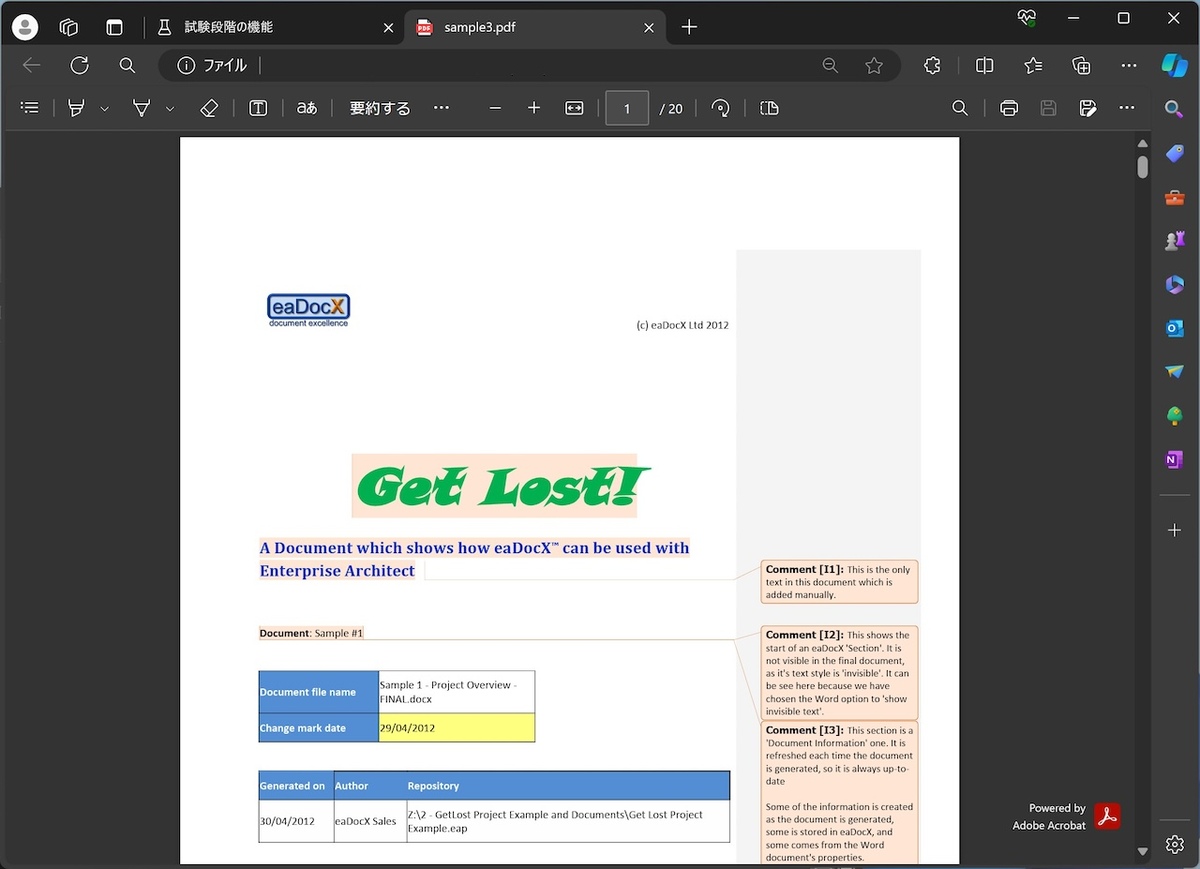Open the collections icon
Screen dimensions: 1200x869
(1081, 65)
